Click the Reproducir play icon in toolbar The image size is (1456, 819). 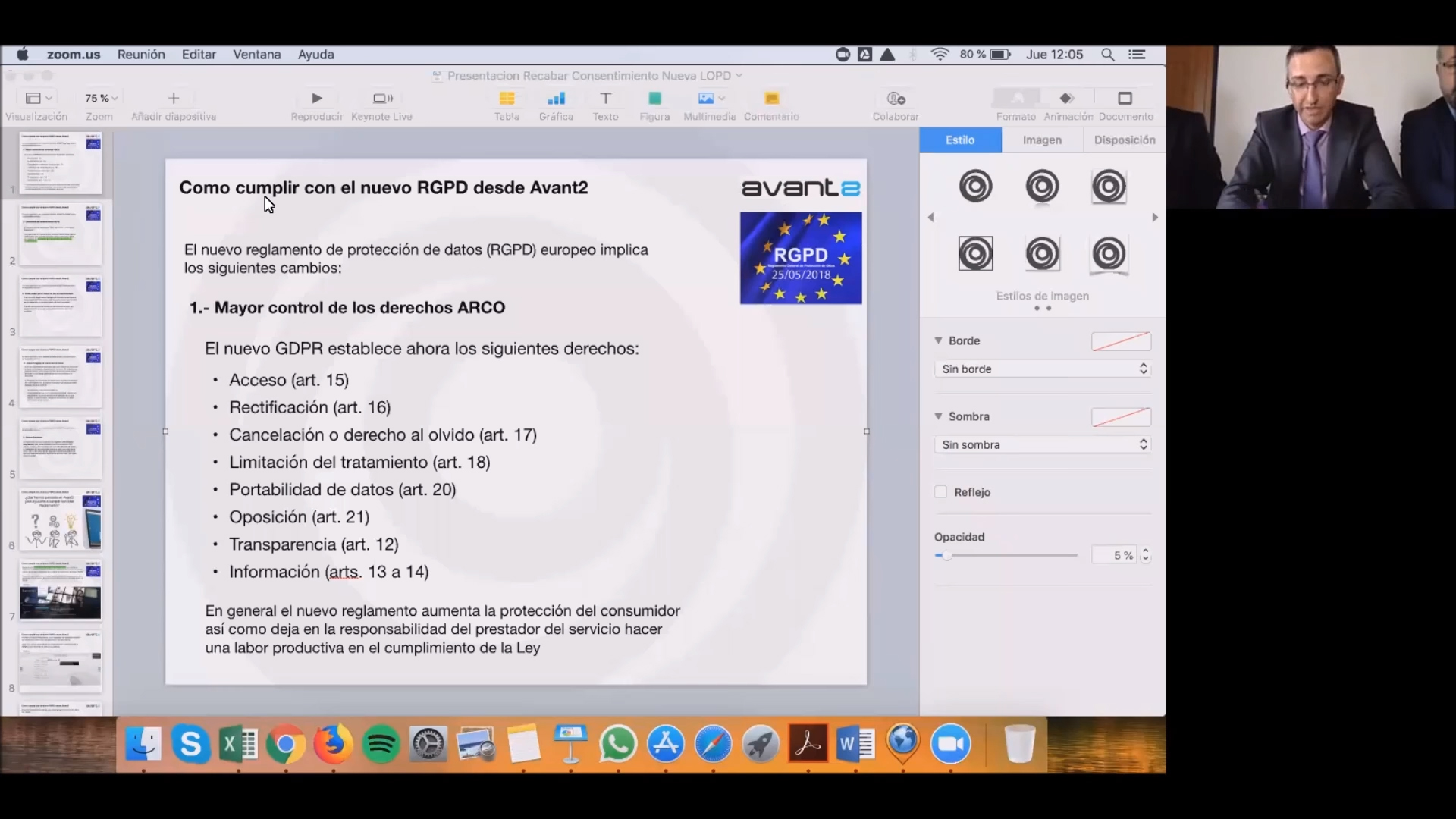317,99
